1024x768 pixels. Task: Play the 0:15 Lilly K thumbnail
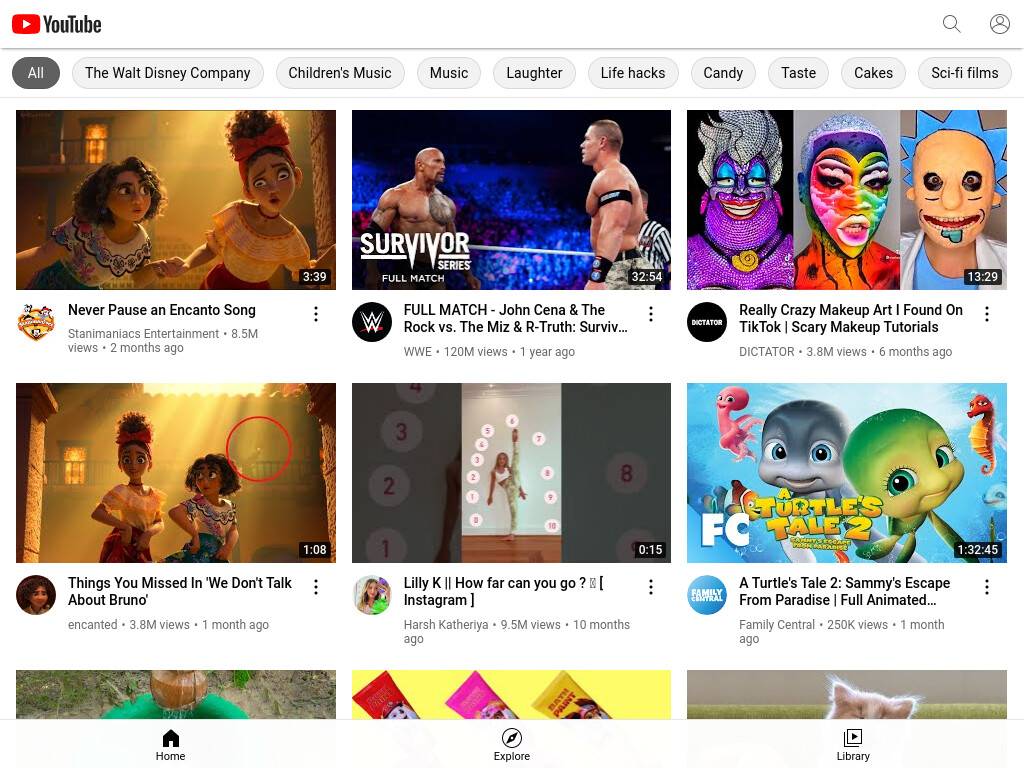[511, 473]
